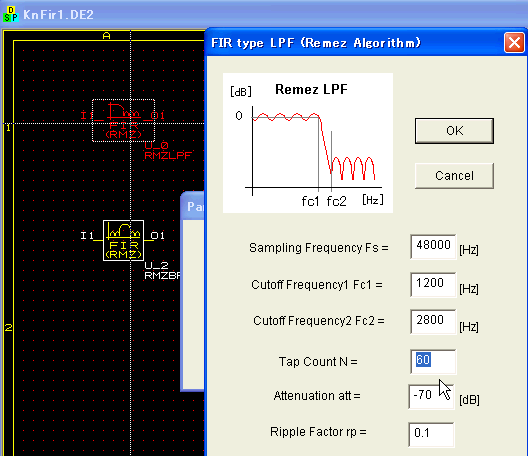This screenshot has width=528, height=456.
Task: Click the I1 input pin of U_2 block
Action: click(87, 235)
